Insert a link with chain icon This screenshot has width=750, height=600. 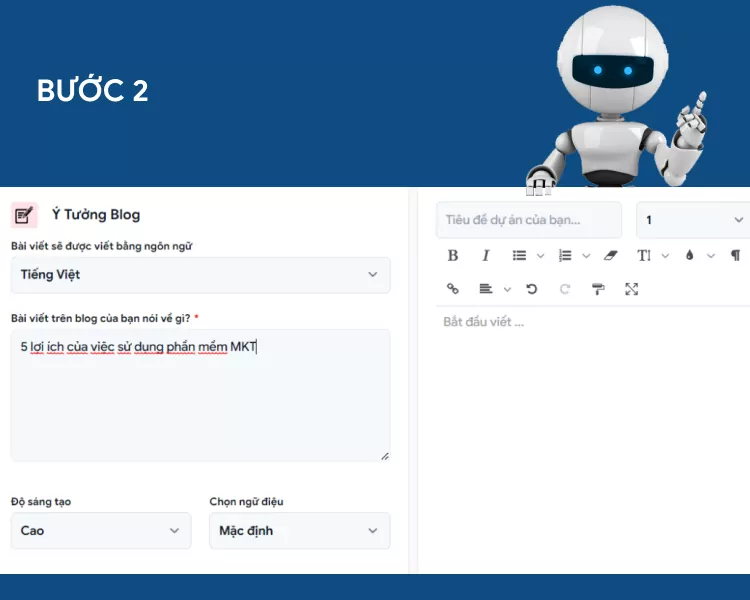point(452,289)
